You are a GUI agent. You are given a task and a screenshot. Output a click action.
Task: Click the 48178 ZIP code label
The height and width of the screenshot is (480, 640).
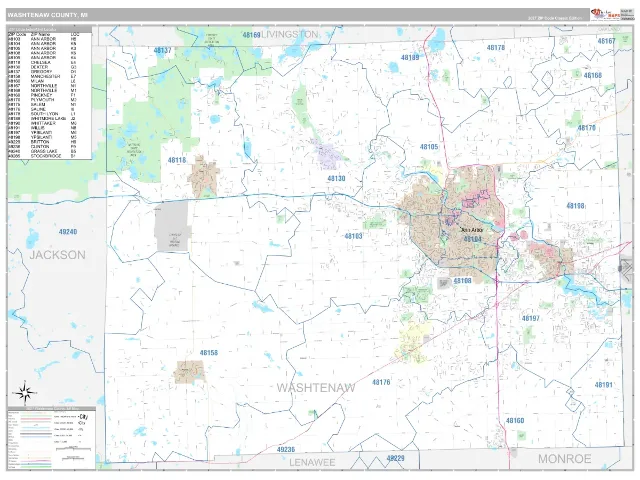[x=496, y=48]
